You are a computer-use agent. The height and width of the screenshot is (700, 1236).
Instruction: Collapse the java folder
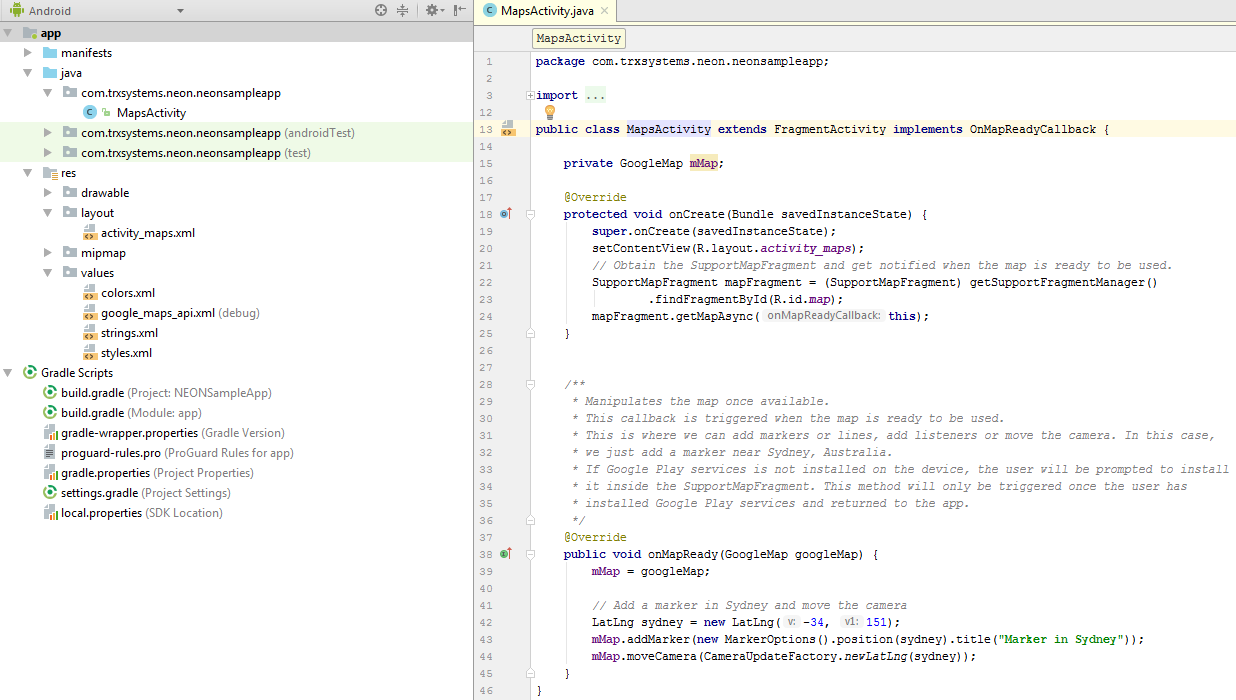coord(28,73)
